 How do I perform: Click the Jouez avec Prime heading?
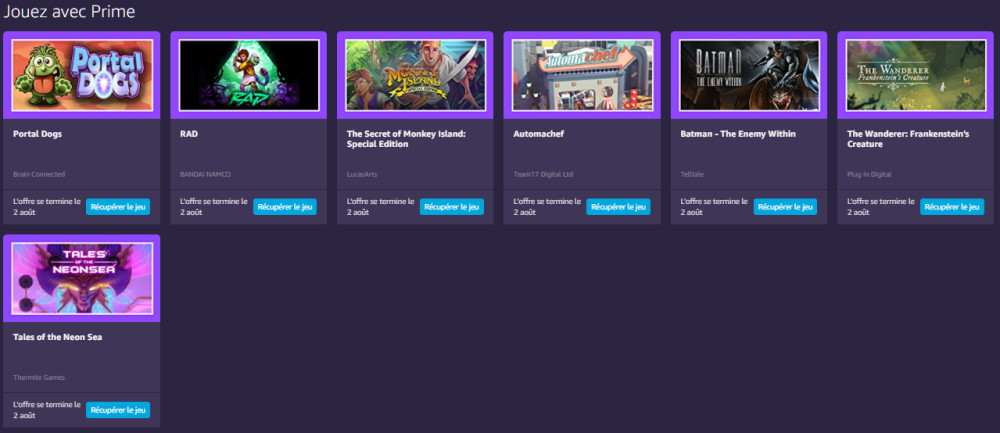coord(69,11)
